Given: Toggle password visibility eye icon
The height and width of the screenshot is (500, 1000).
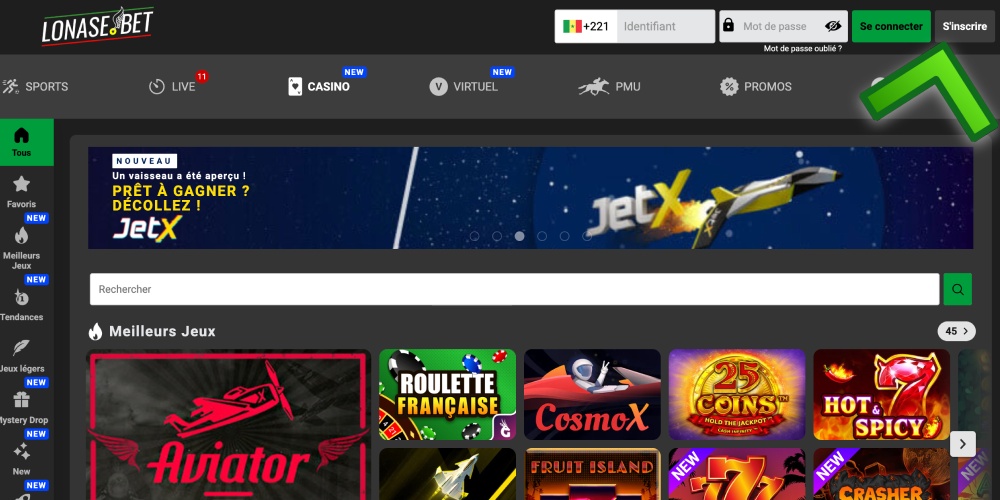Looking at the screenshot, I should tap(833, 26).
